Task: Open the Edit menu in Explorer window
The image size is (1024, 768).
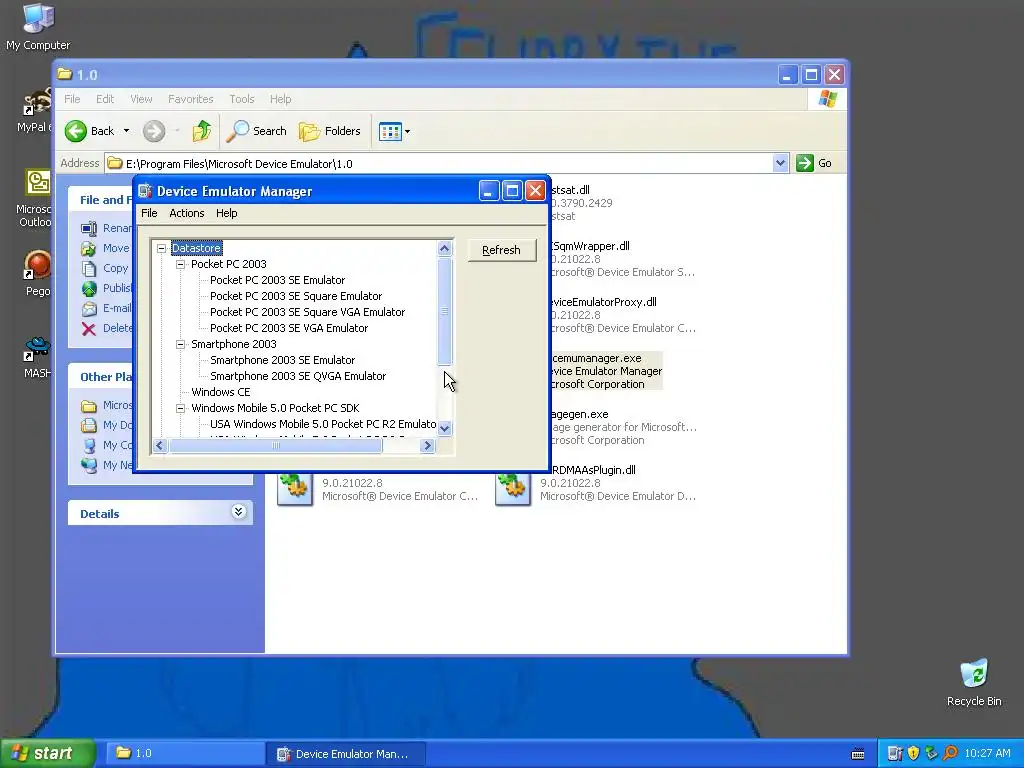Action: pos(104,99)
